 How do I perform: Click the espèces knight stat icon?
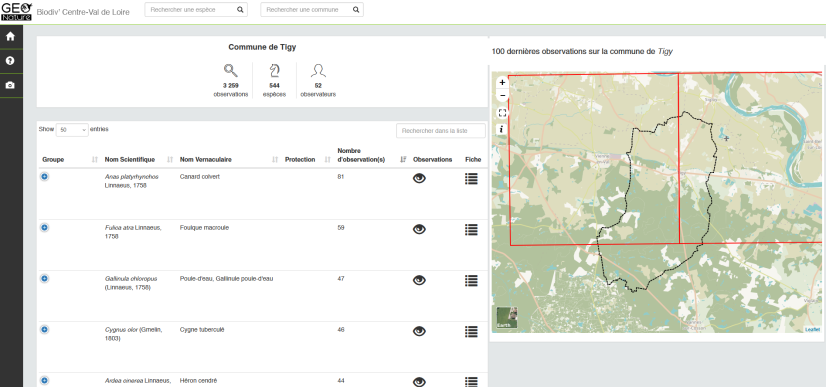(274, 71)
